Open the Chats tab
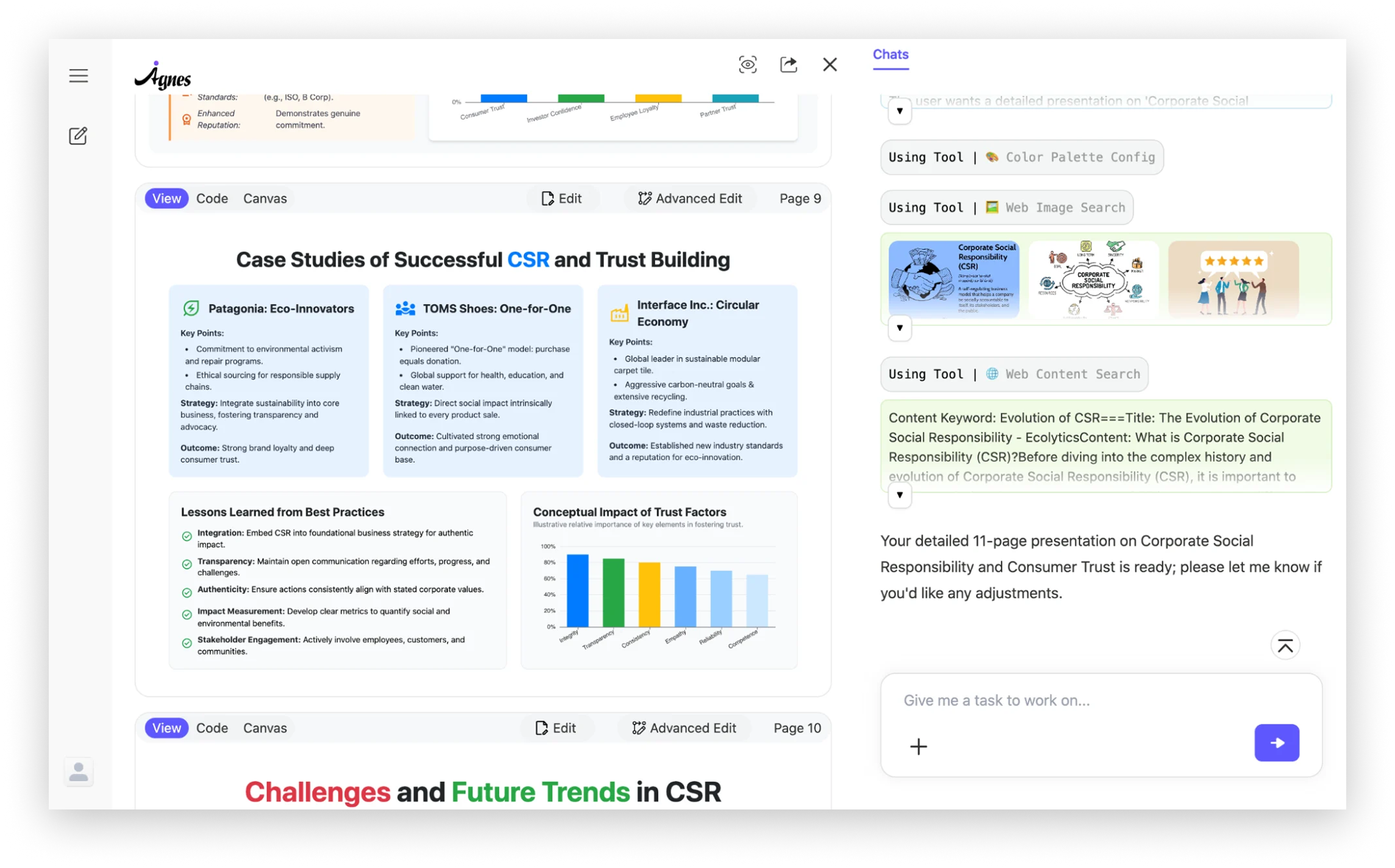The image size is (1395, 868). point(890,54)
